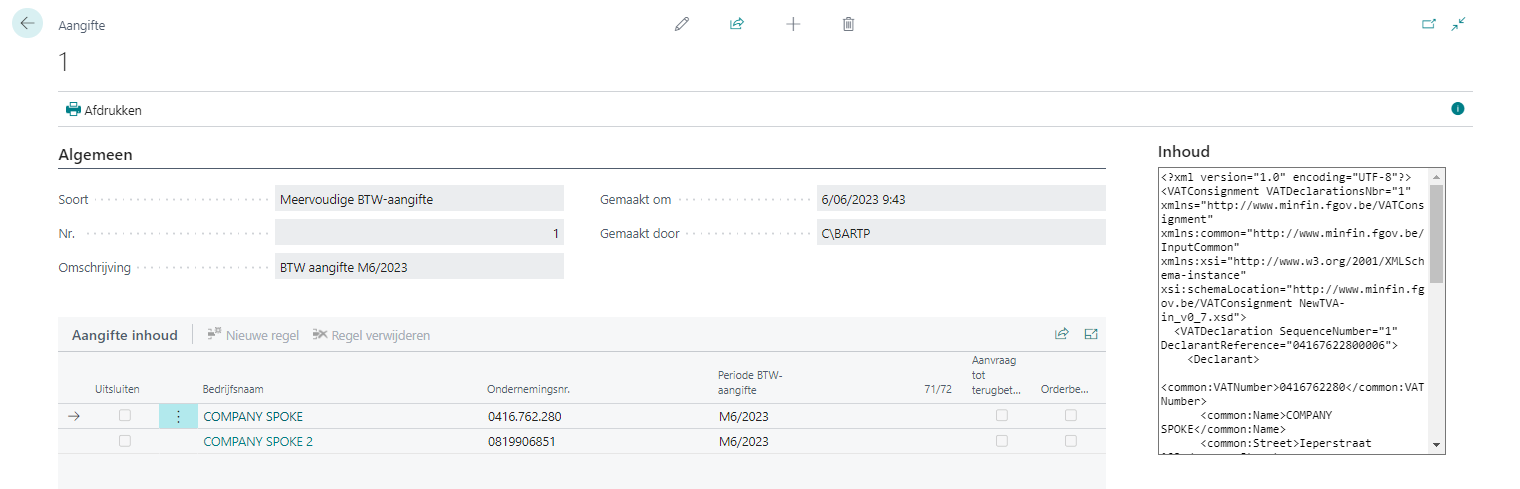Viewport: 1520px width, 489px height.
Task: Tick Uitsluiten for COMPANY SPOKE
Action: 125,415
